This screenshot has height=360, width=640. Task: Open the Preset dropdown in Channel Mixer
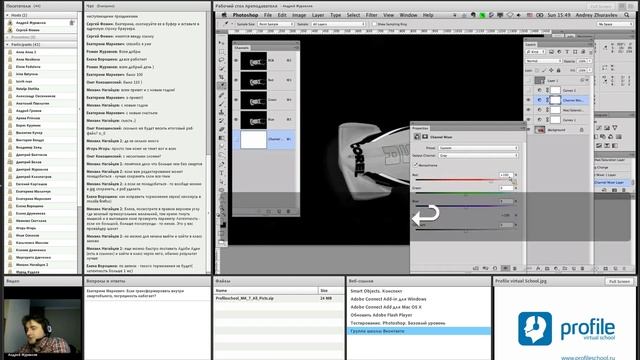[x=478, y=148]
